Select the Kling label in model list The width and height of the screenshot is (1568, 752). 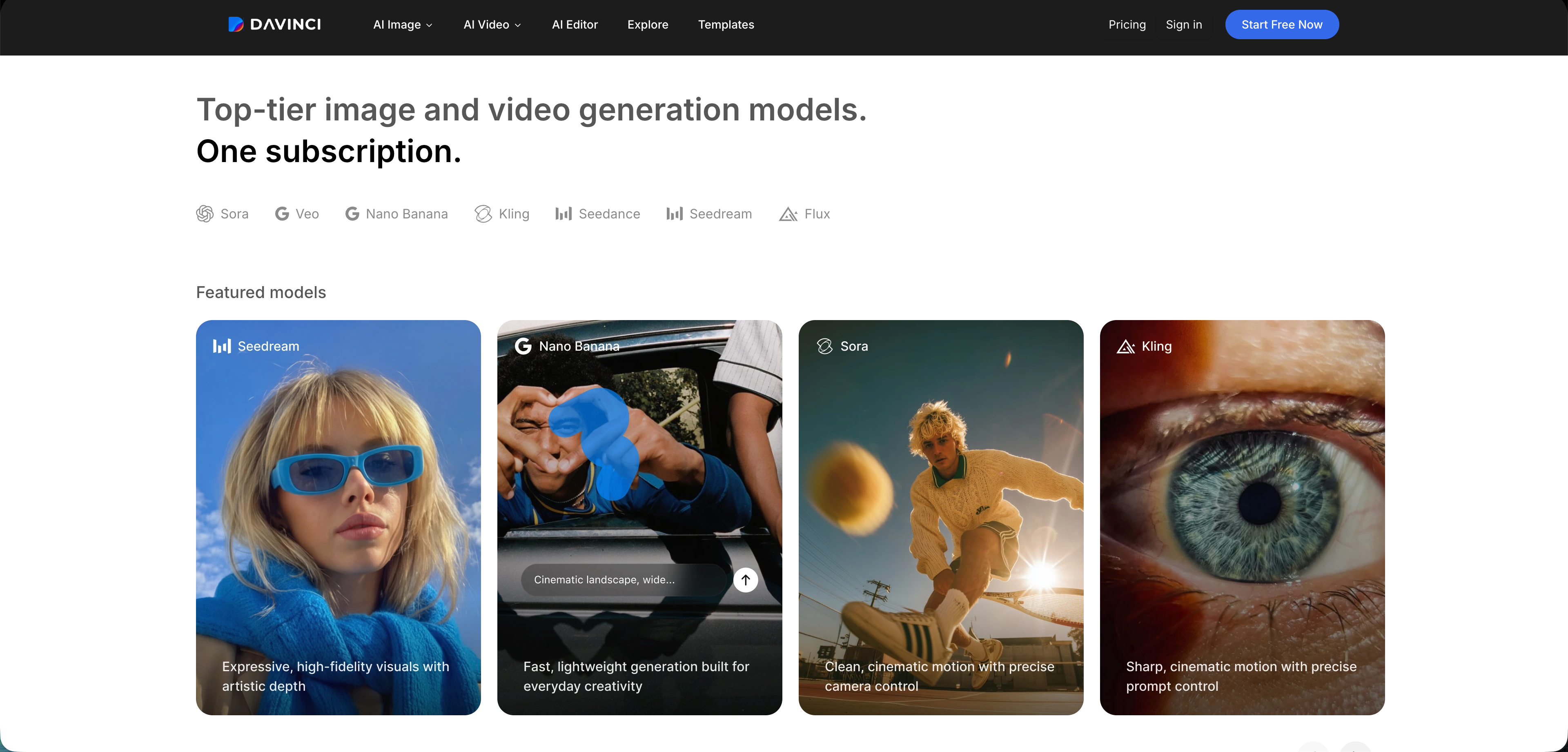click(514, 214)
